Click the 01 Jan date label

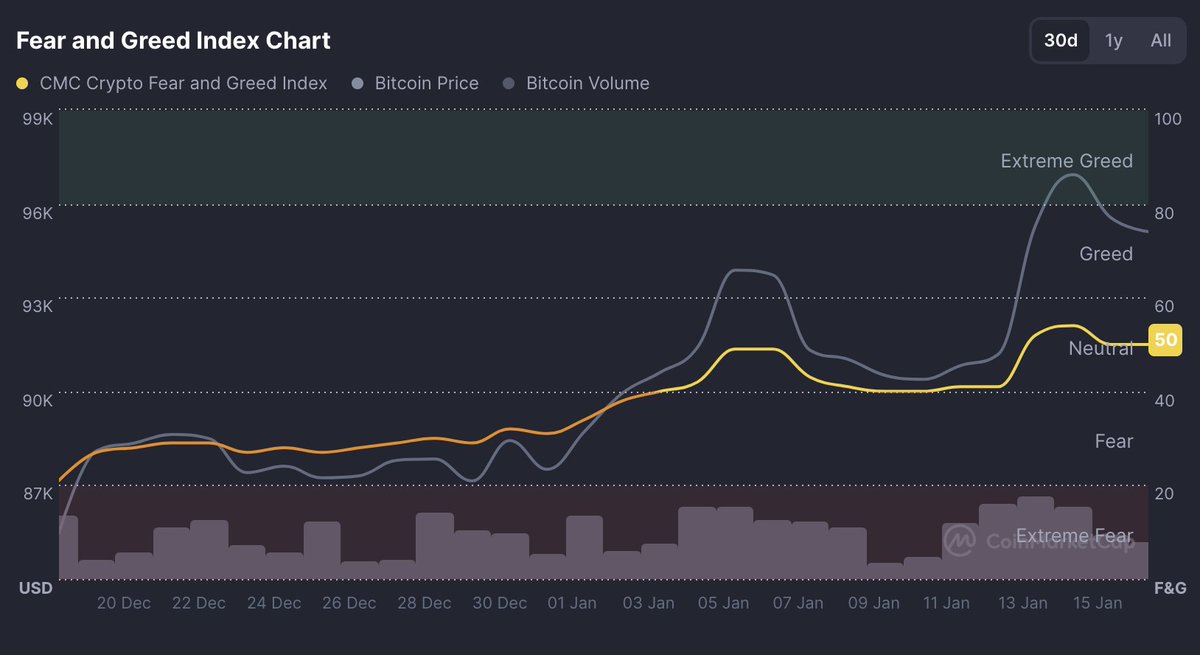point(572,603)
